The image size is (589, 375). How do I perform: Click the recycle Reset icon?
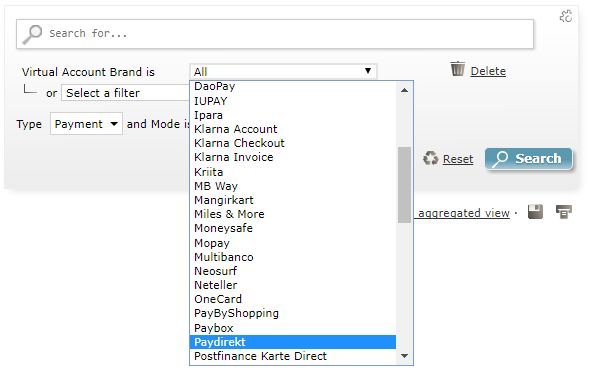click(430, 158)
